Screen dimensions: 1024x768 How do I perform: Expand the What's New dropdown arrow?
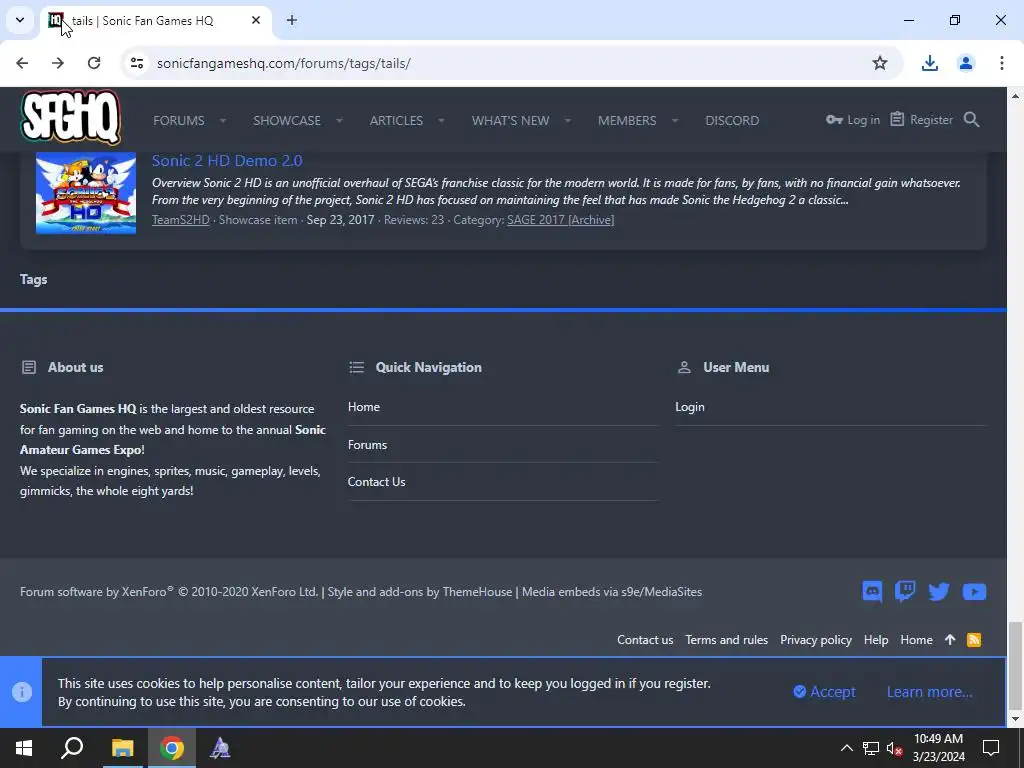(568, 121)
